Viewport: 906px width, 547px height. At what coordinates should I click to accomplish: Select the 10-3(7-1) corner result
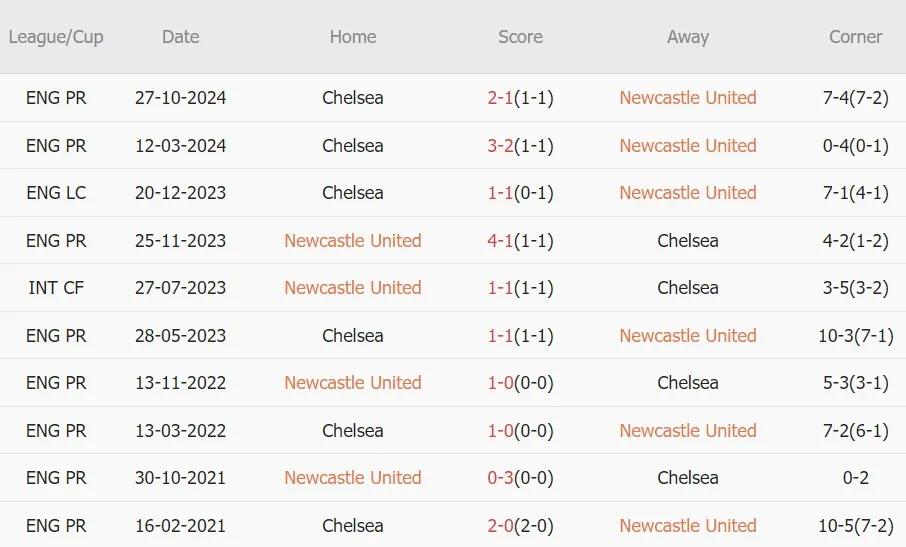pyautogui.click(x=855, y=336)
